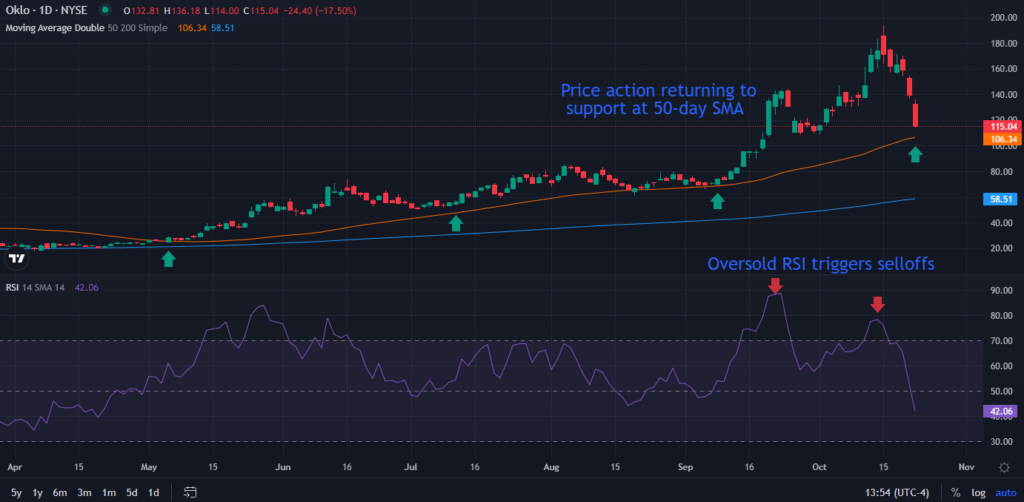The width and height of the screenshot is (1024, 502).
Task: Click the green up arrow near May
Action: click(168, 259)
